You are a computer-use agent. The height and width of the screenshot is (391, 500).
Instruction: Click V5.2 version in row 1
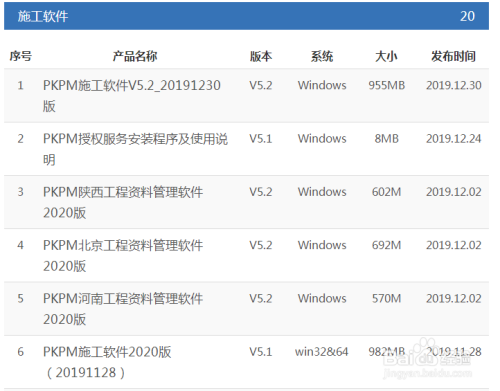(x=261, y=85)
